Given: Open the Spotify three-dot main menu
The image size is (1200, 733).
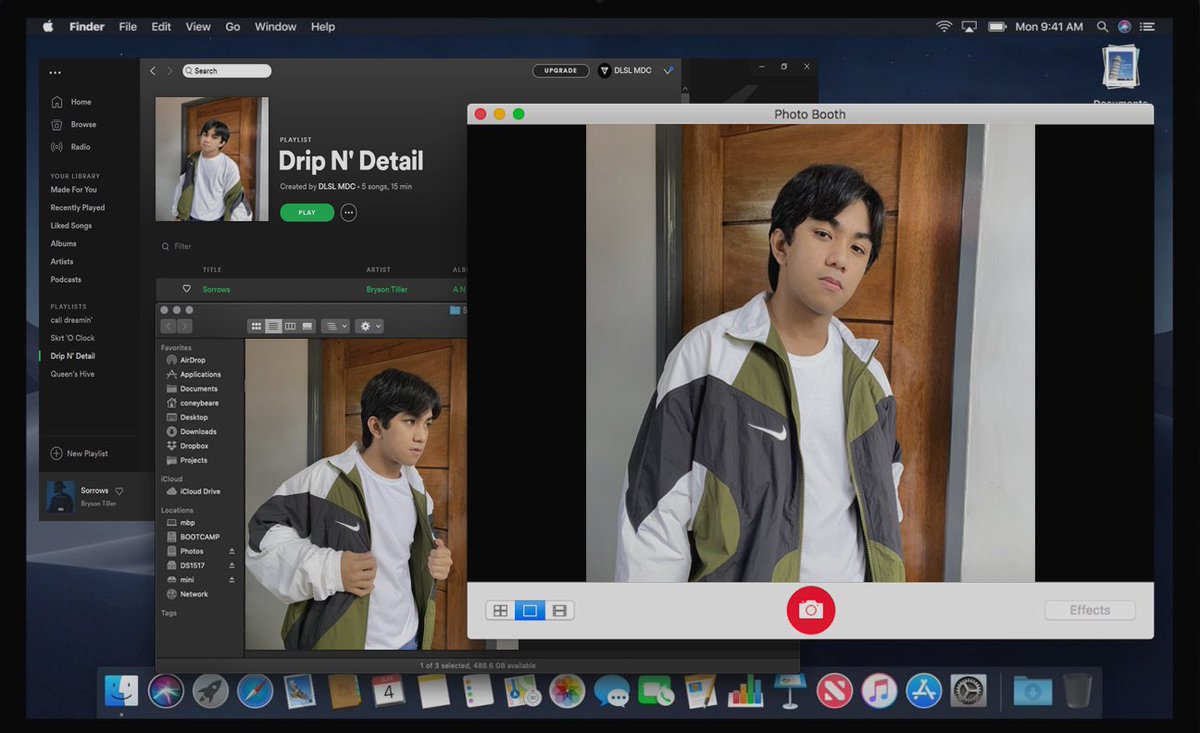Looking at the screenshot, I should pyautogui.click(x=55, y=72).
